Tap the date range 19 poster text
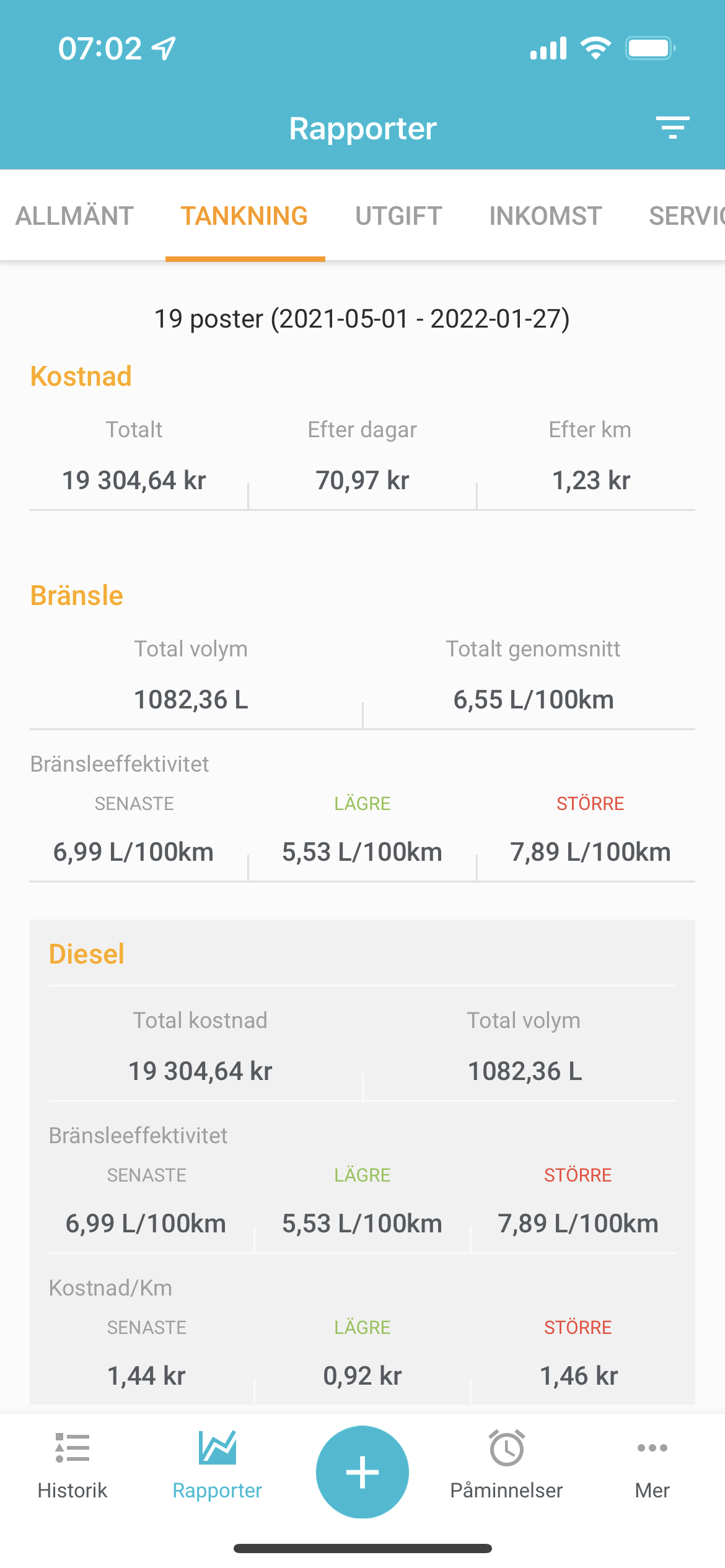Screen dimensions: 725x1568 (x=362, y=319)
